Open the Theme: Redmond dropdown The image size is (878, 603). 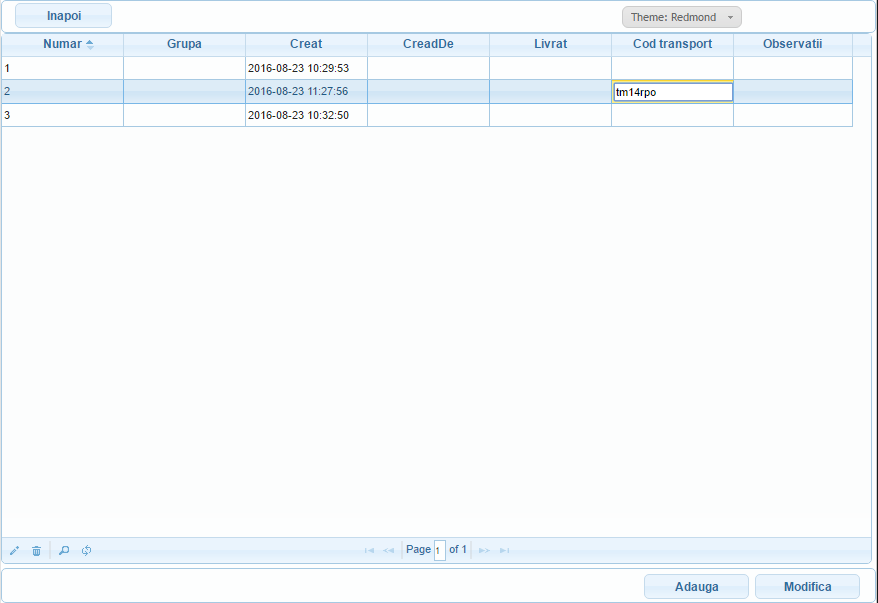pyautogui.click(x=672, y=16)
